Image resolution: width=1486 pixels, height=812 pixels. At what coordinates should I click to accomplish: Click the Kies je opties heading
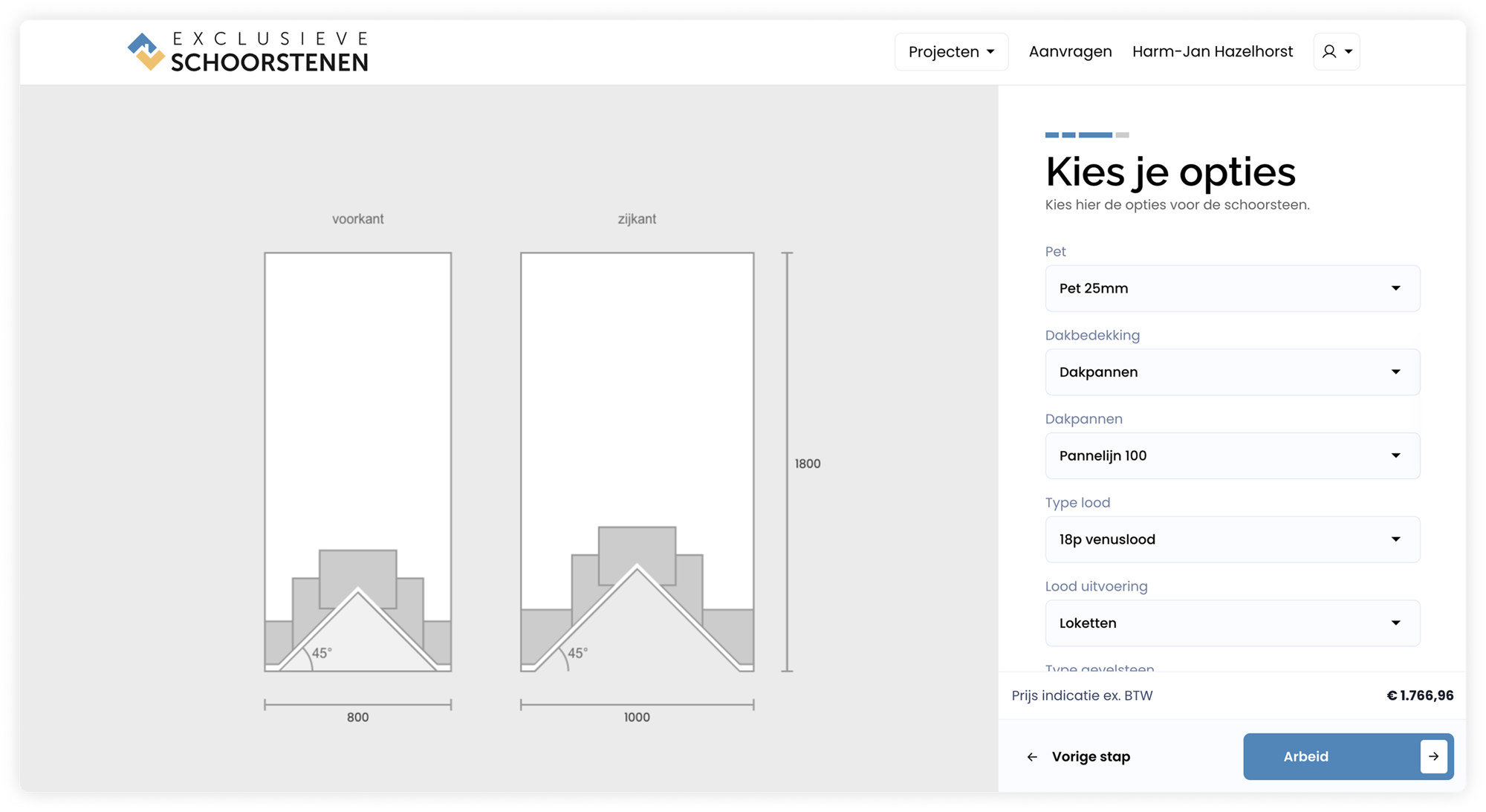pyautogui.click(x=1170, y=172)
